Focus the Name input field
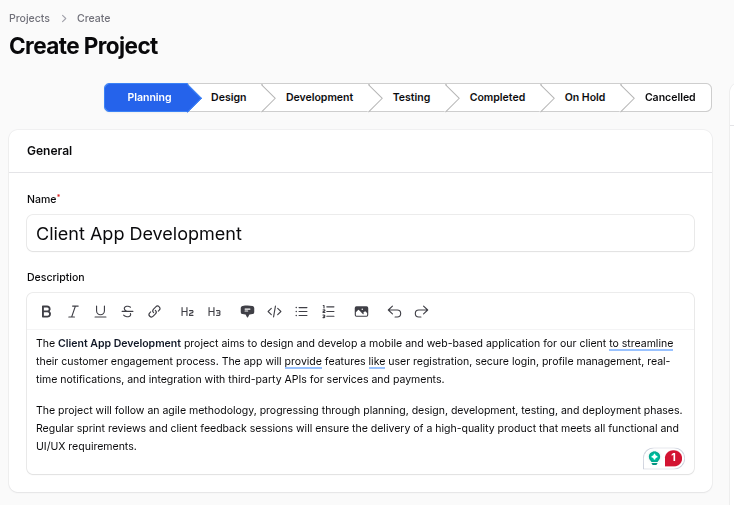The image size is (734, 505). (x=360, y=233)
